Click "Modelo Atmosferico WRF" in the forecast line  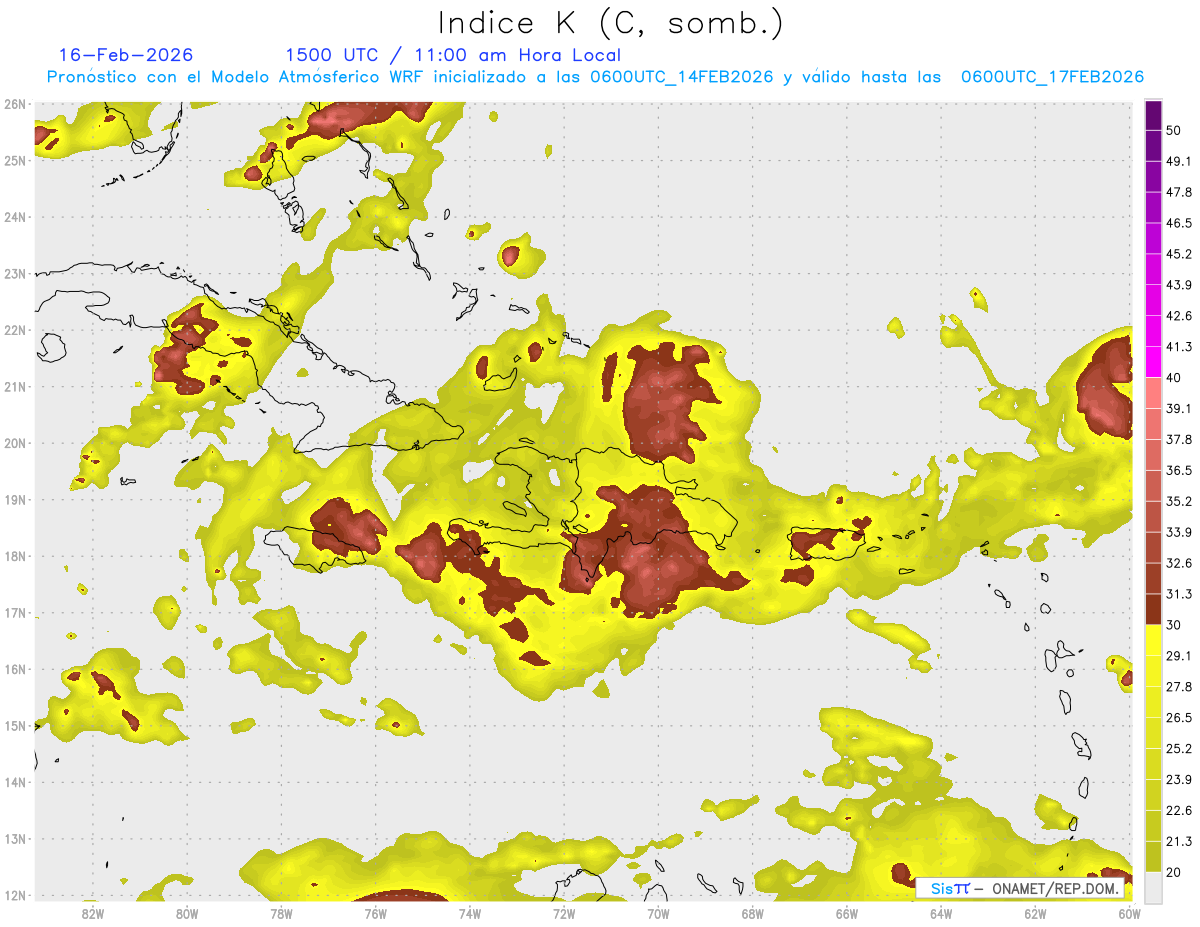coord(323,77)
